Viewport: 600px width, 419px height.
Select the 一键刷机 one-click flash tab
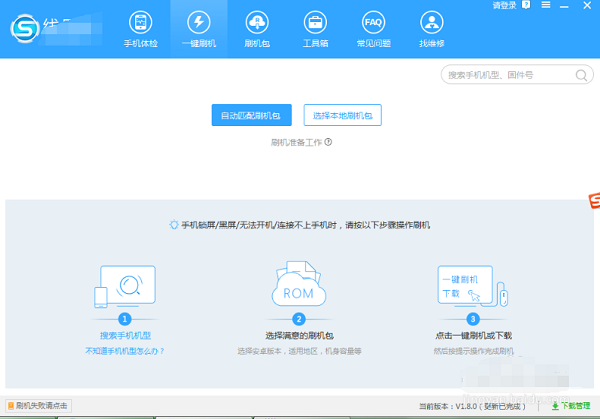click(198, 28)
